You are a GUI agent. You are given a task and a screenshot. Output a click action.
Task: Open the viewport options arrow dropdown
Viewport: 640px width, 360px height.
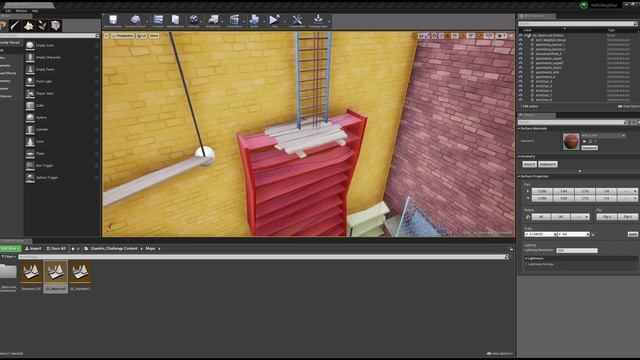(x=107, y=36)
